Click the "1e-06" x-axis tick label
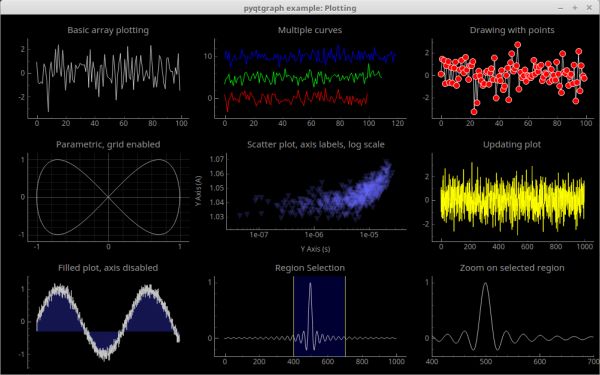The width and height of the screenshot is (600, 375). [x=313, y=235]
